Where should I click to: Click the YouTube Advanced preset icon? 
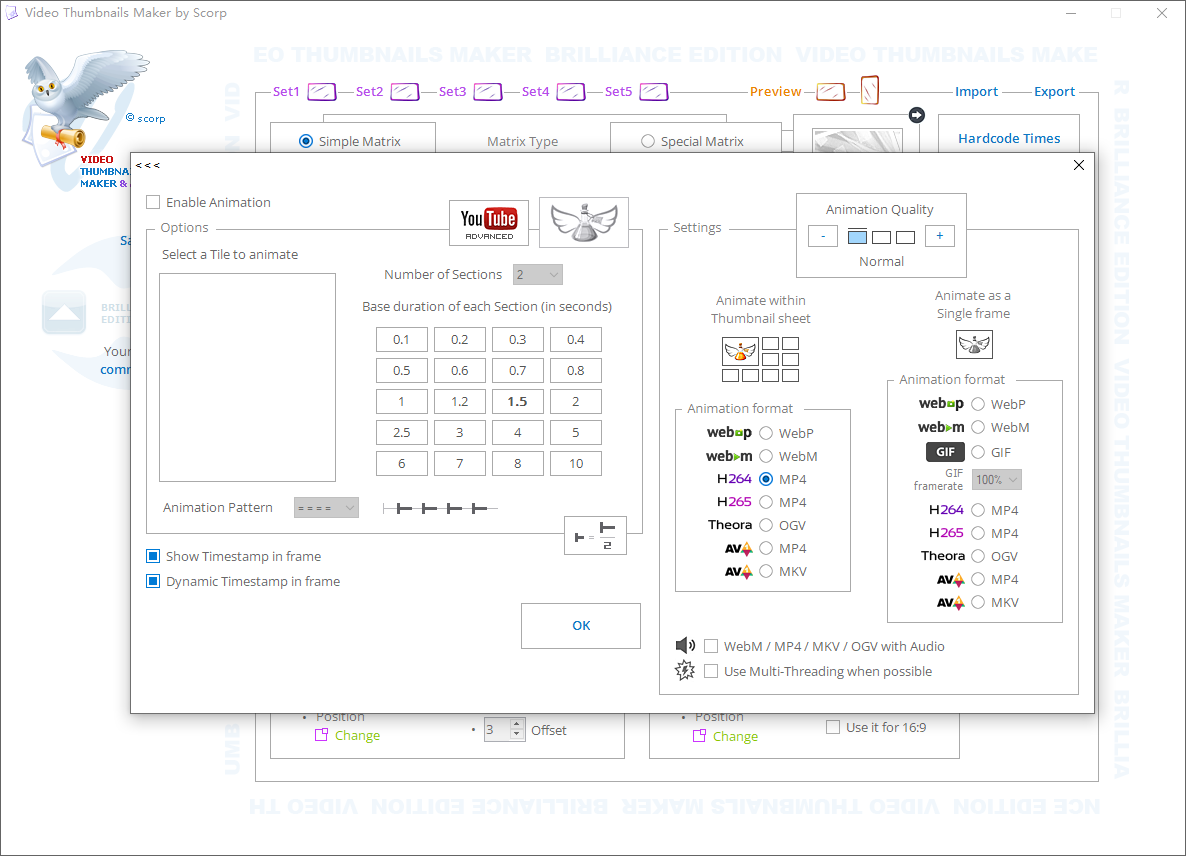point(488,222)
